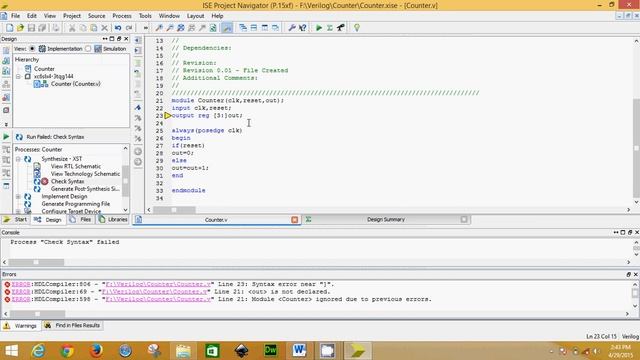
Task: Click the Undo arrow icon
Action: [118, 28]
